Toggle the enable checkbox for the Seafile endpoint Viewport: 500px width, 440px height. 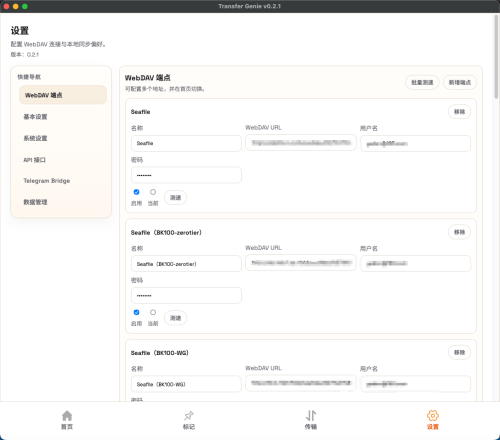136,192
